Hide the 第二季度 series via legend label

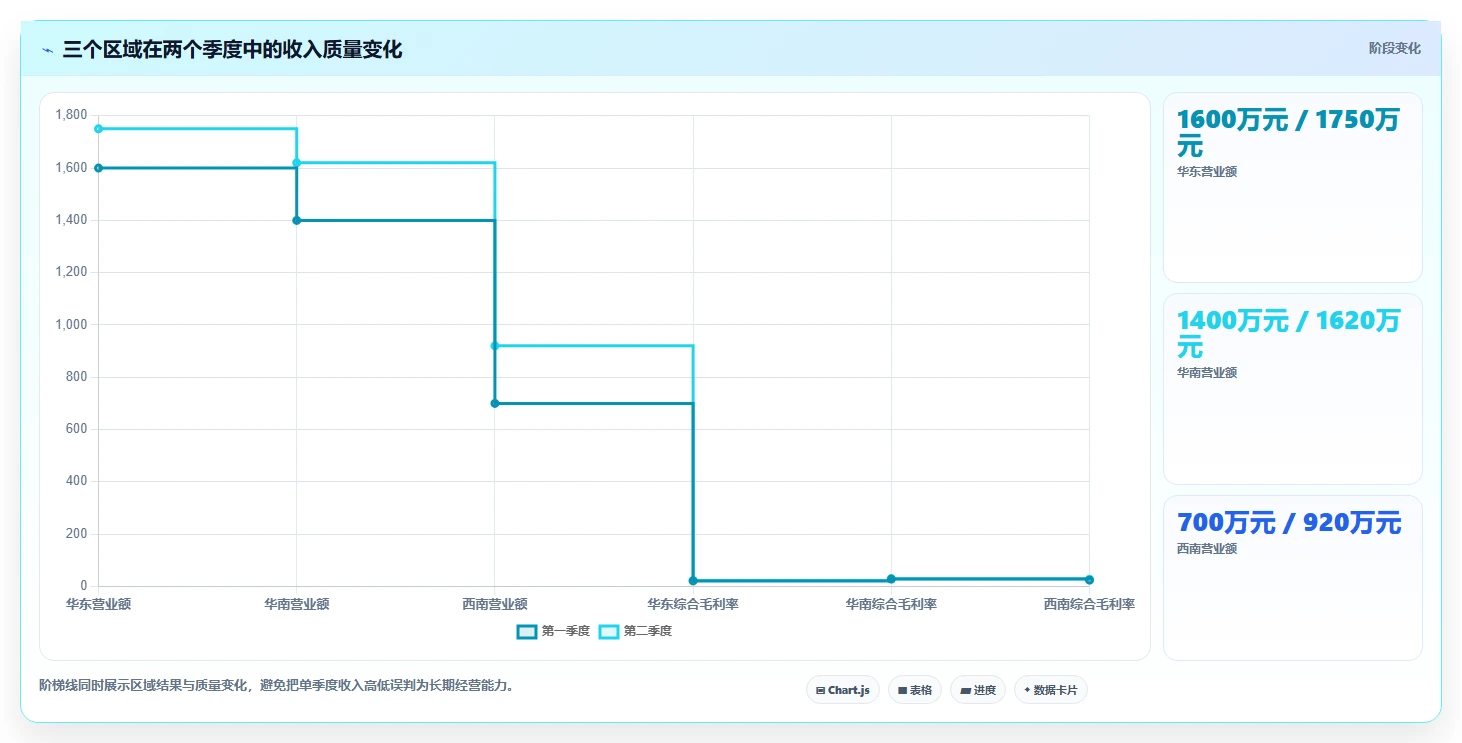[x=648, y=631]
